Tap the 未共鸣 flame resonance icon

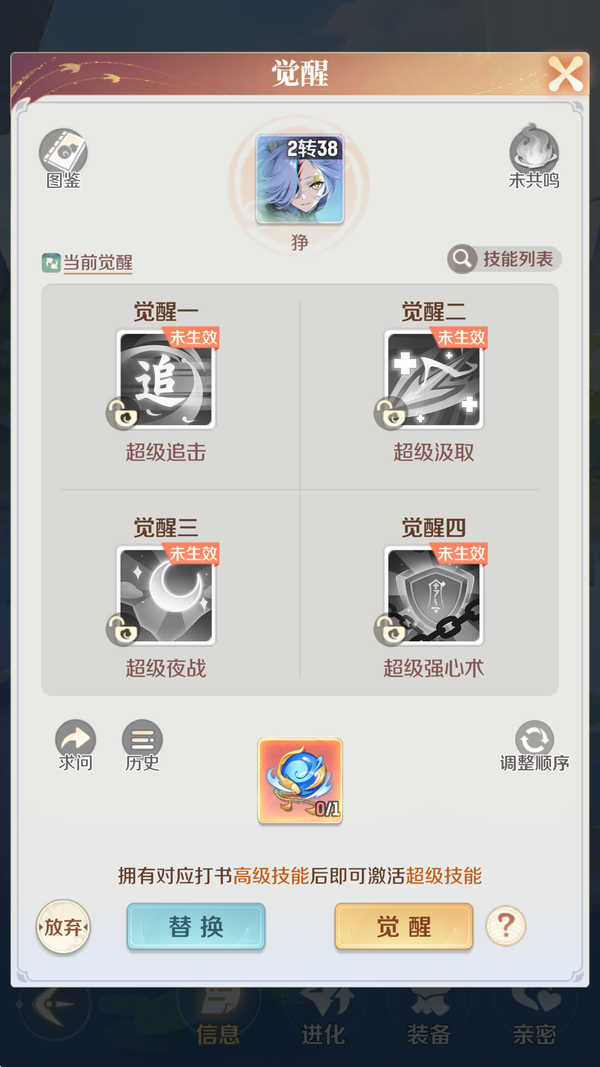click(534, 148)
